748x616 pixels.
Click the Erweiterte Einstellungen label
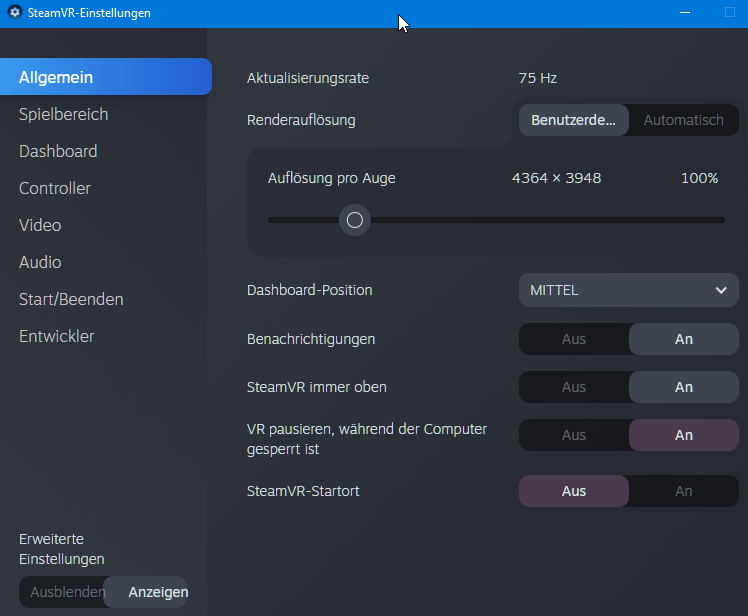pos(62,549)
